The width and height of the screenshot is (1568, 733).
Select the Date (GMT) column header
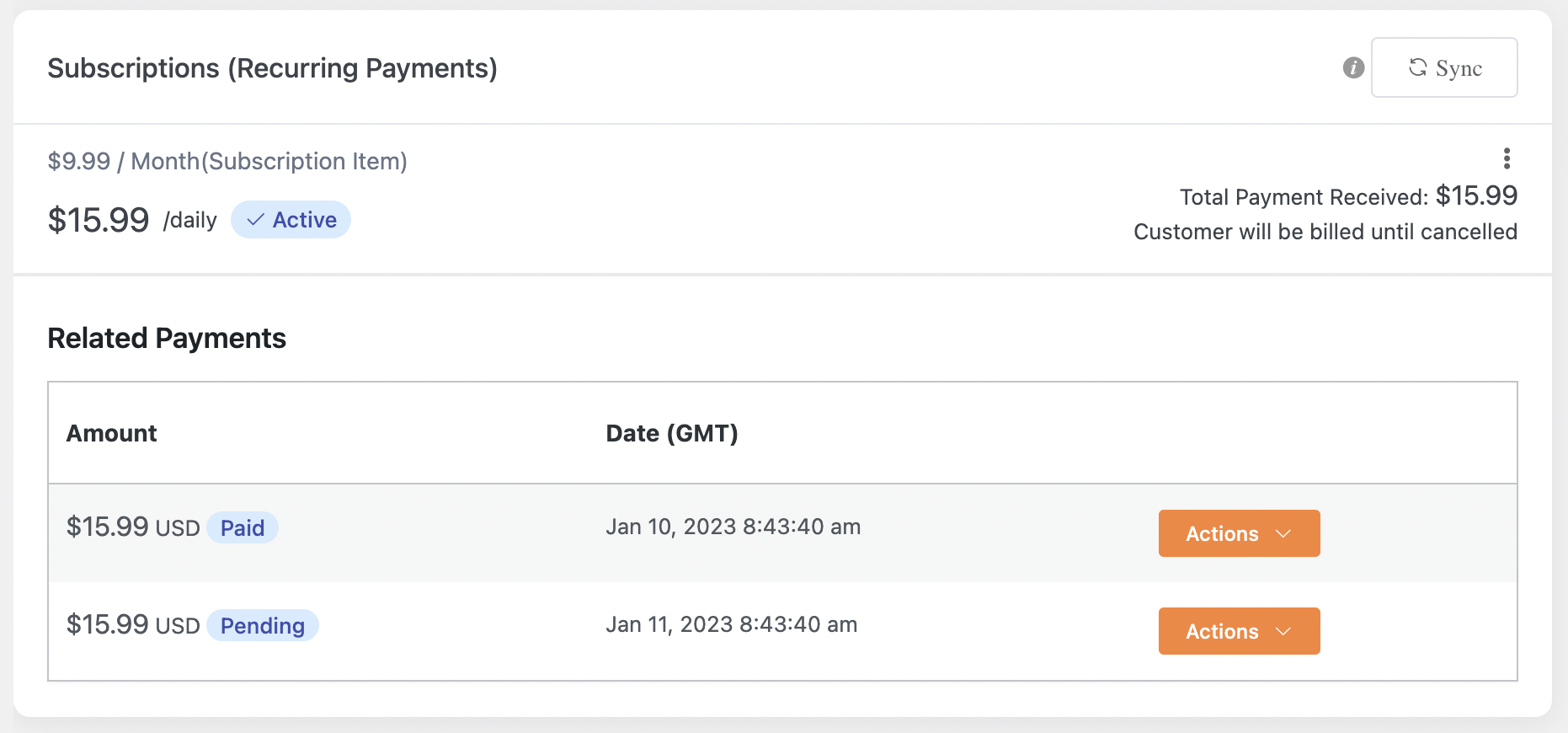coord(672,433)
